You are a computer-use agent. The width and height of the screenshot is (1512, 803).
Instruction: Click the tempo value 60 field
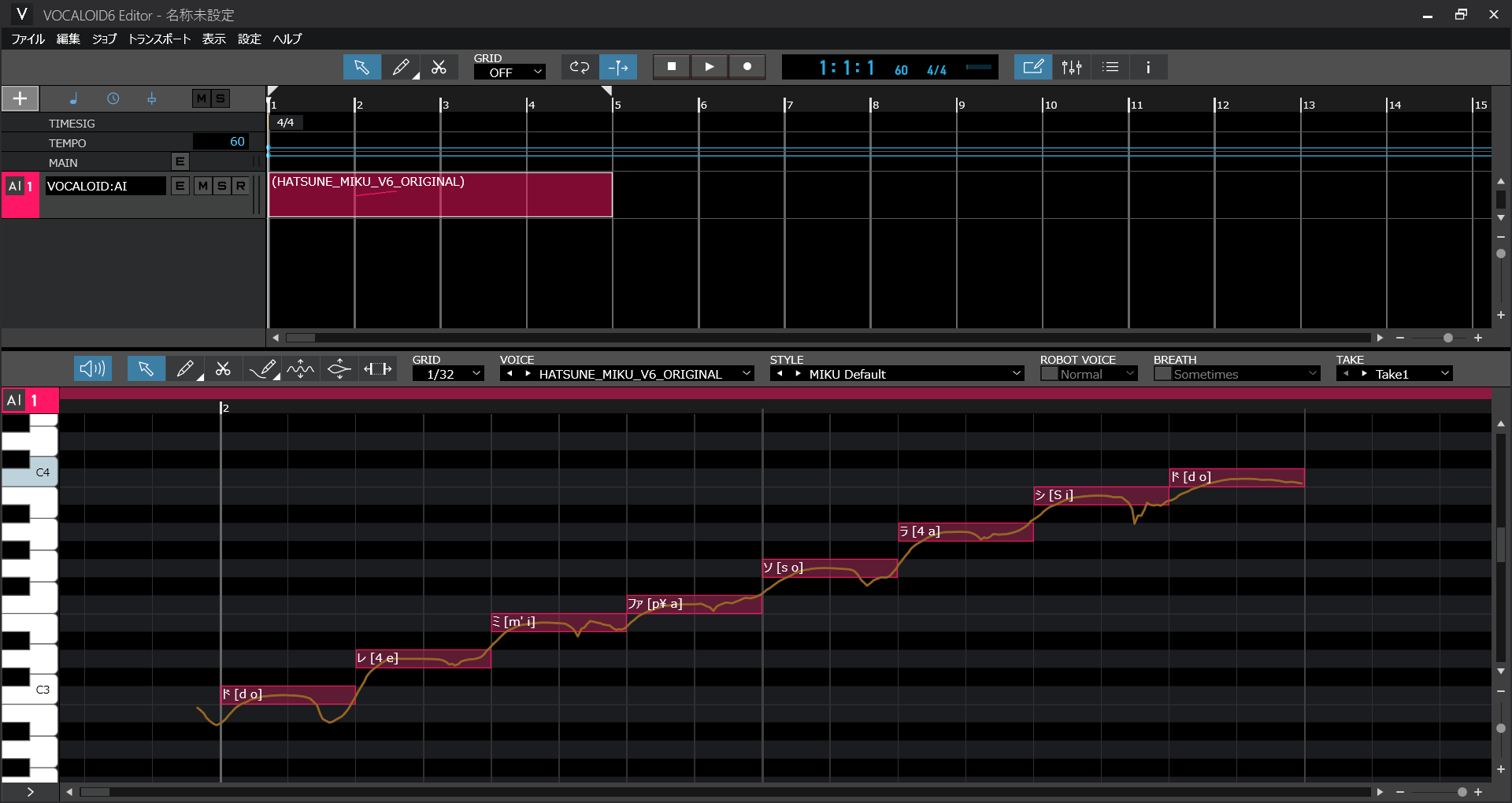220,142
